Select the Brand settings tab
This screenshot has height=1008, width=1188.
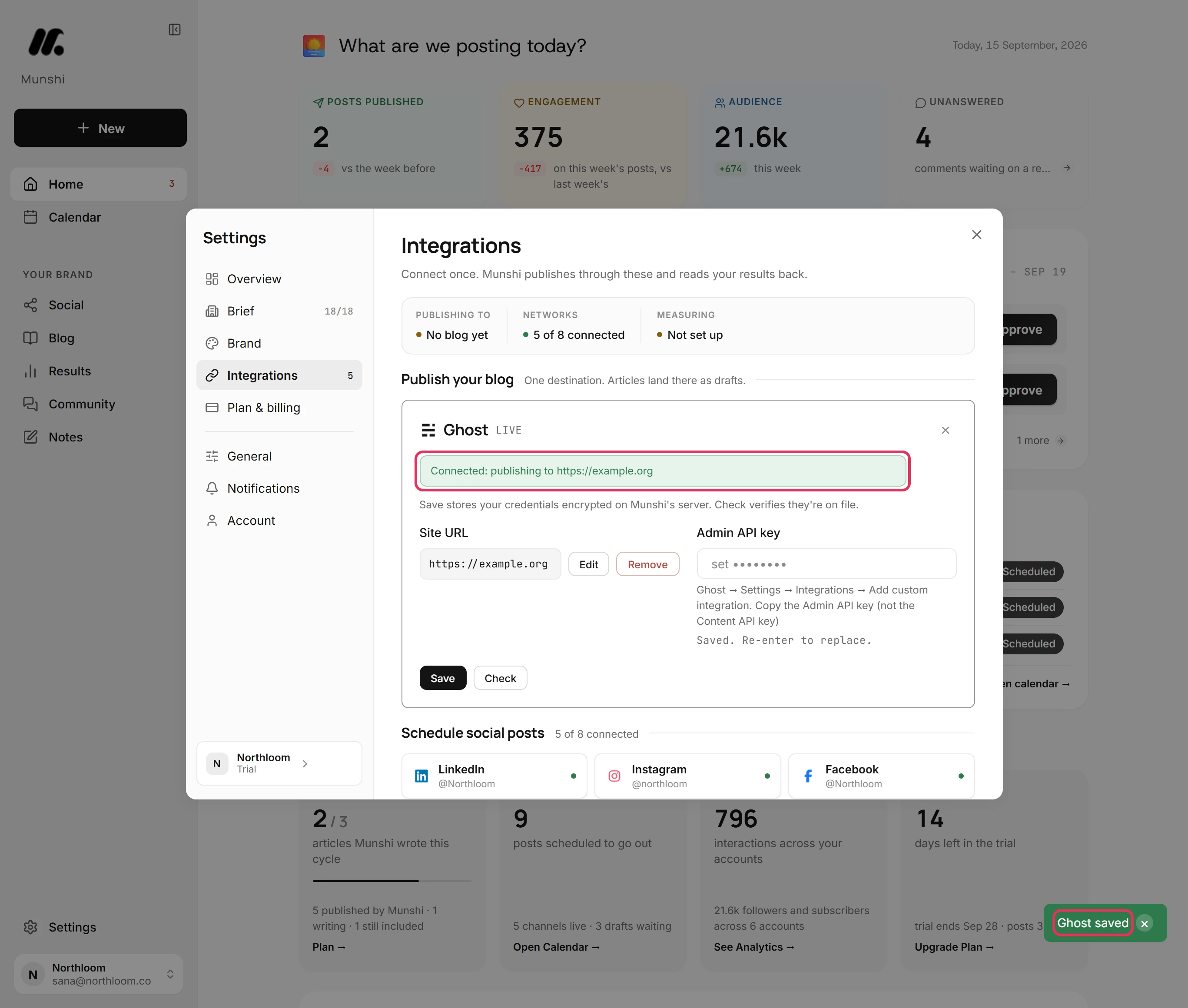coord(279,343)
